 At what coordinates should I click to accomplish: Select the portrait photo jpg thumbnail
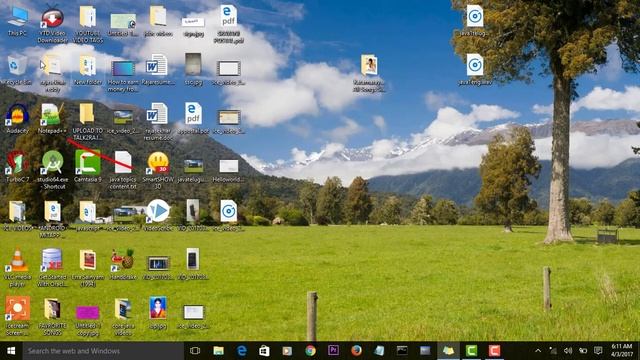[158, 312]
